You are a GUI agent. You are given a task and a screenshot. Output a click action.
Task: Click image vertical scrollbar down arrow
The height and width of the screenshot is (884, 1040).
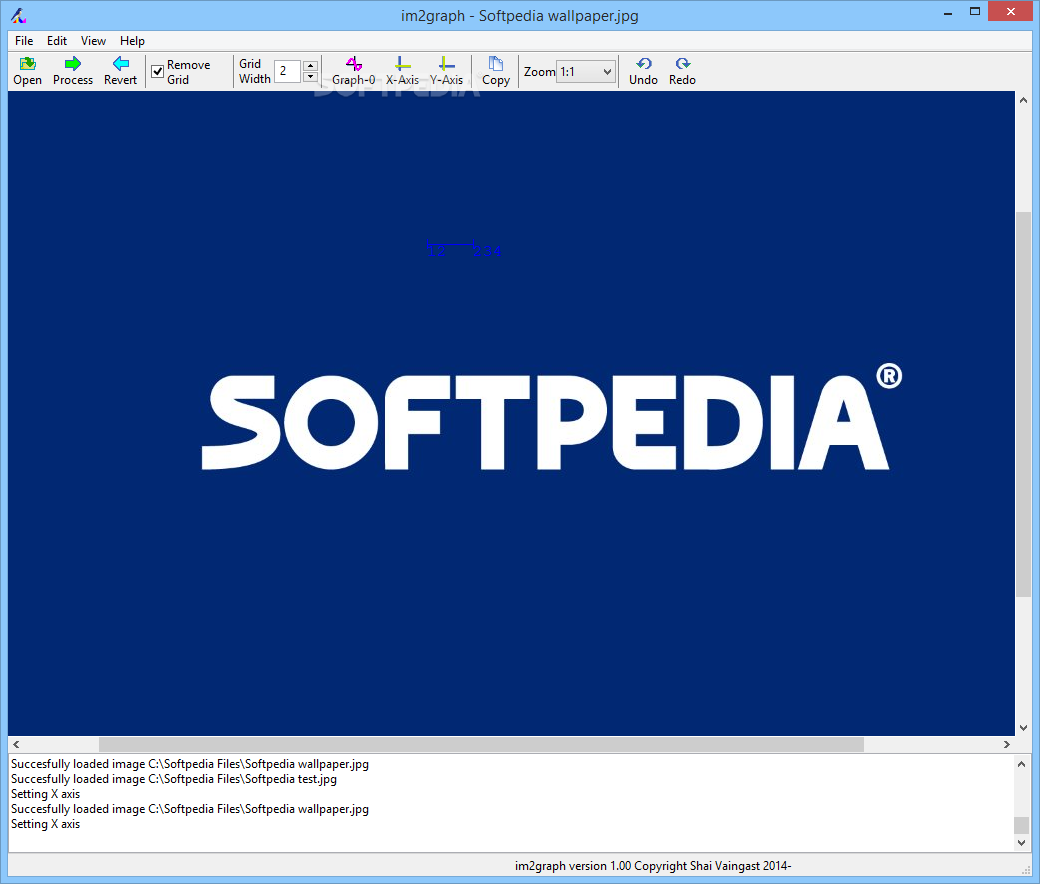click(x=1023, y=727)
